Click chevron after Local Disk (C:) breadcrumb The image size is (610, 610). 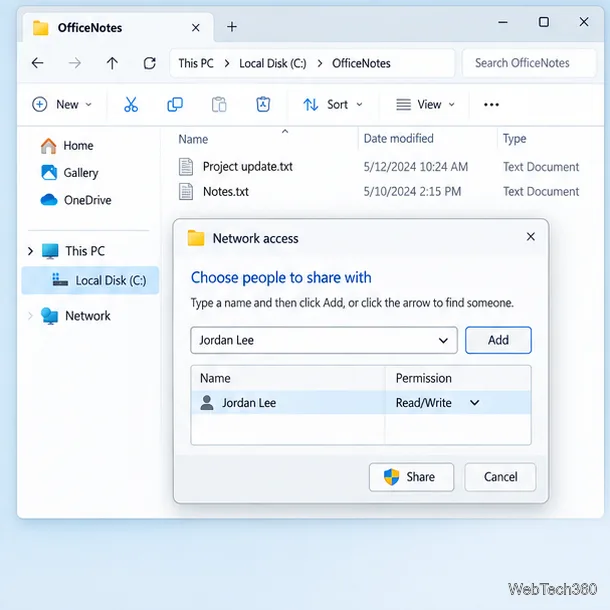[x=320, y=63]
